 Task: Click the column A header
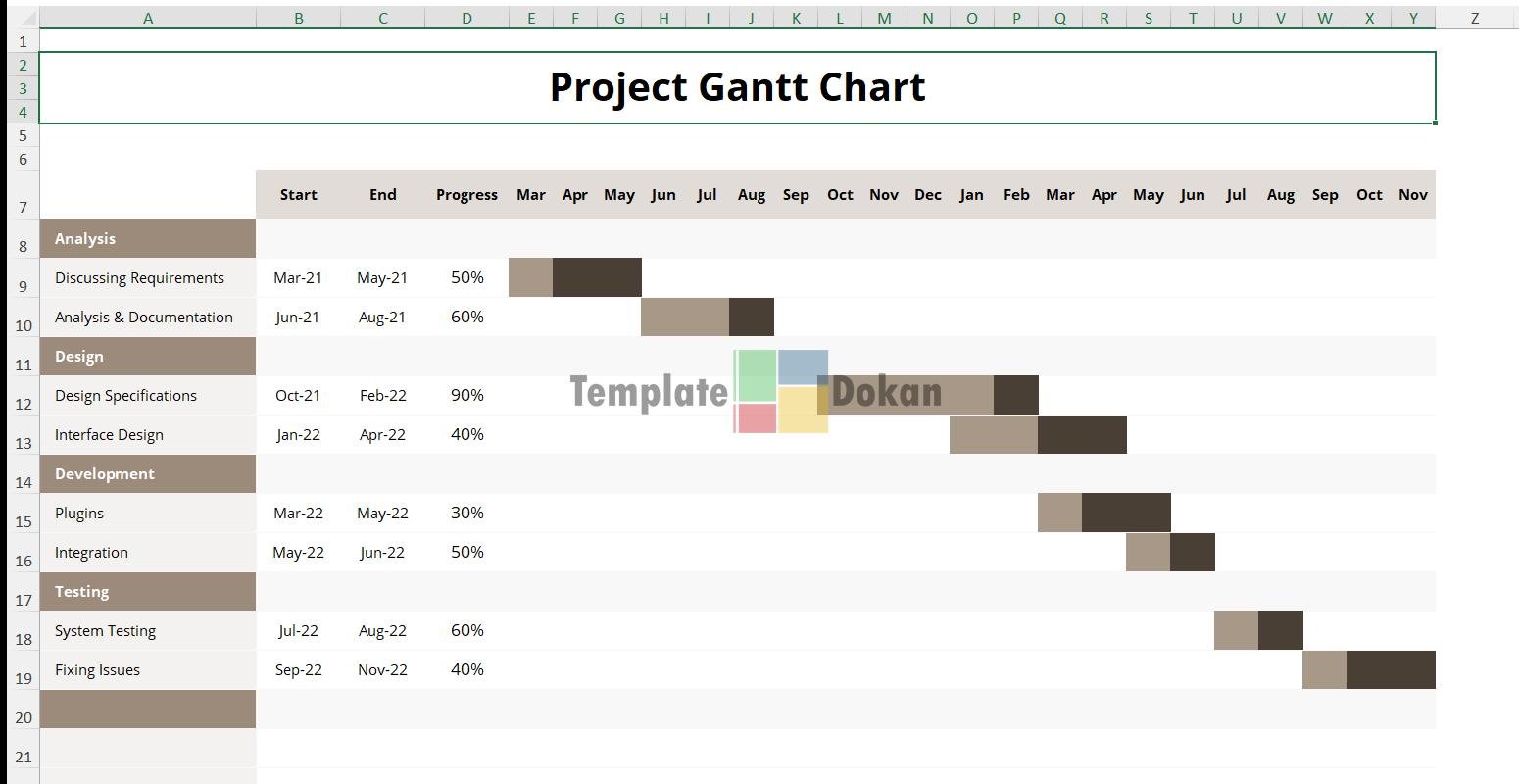[148, 18]
